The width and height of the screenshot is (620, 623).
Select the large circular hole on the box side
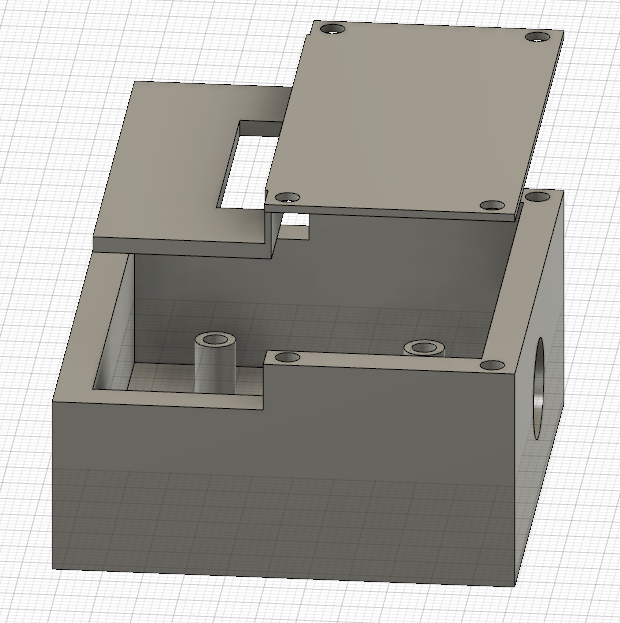538,388
